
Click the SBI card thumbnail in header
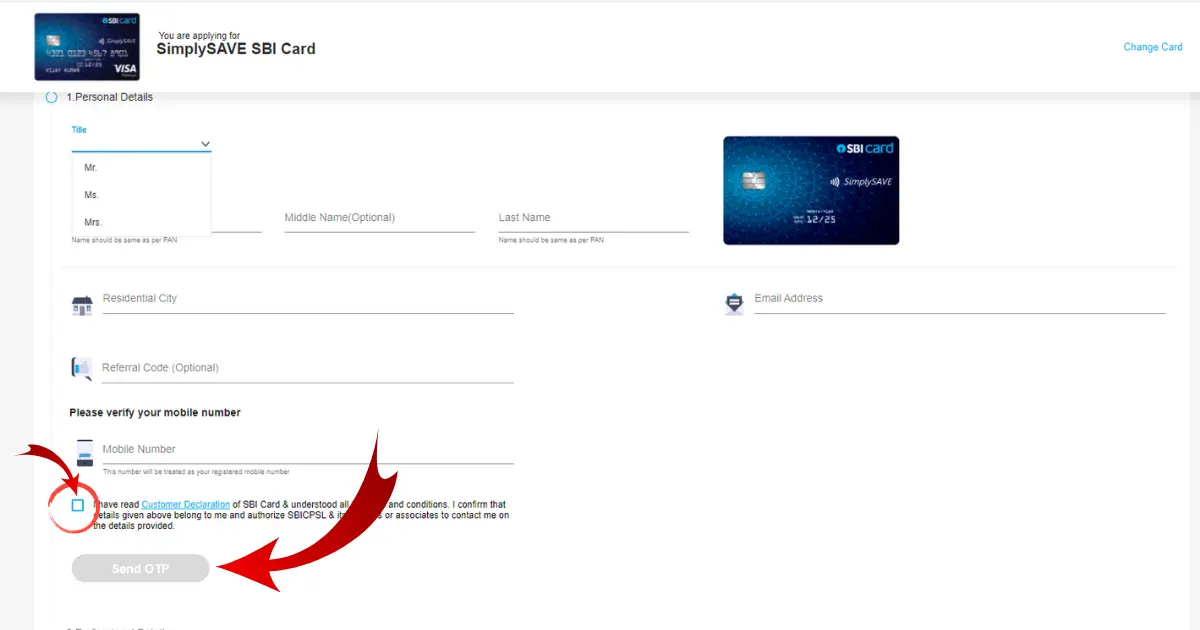[87, 47]
